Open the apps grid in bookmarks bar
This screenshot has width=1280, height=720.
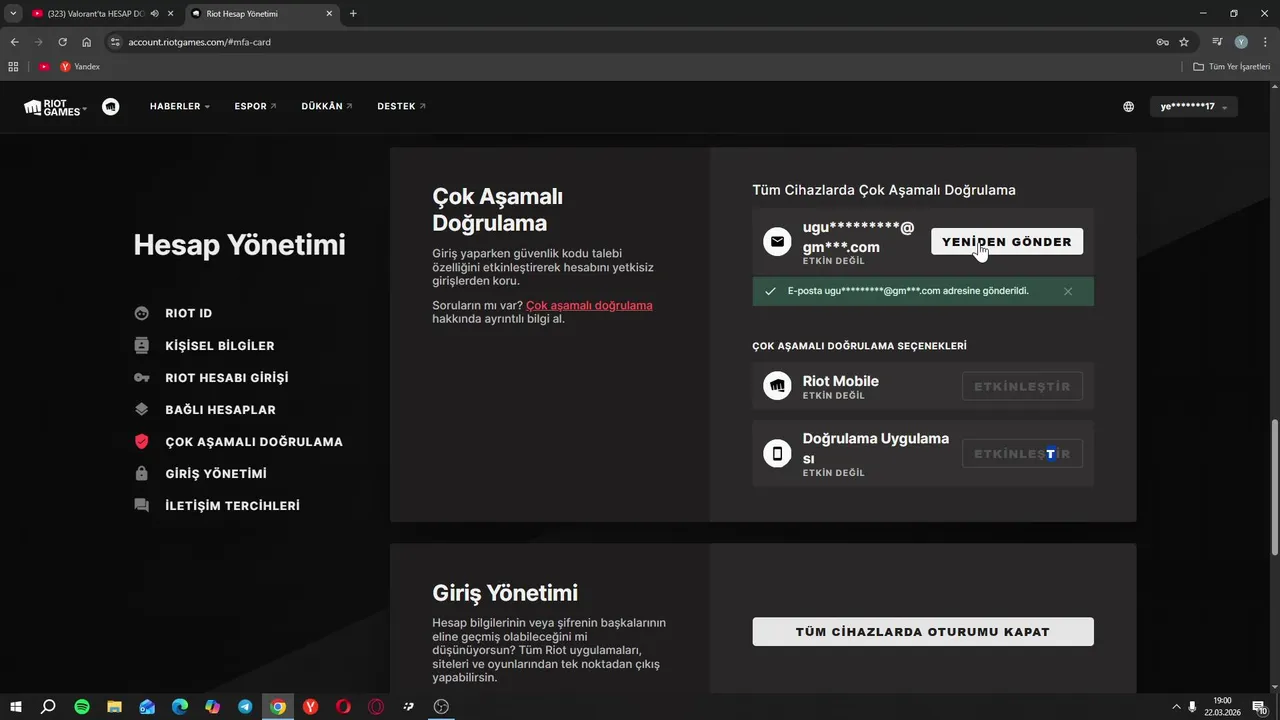point(13,67)
